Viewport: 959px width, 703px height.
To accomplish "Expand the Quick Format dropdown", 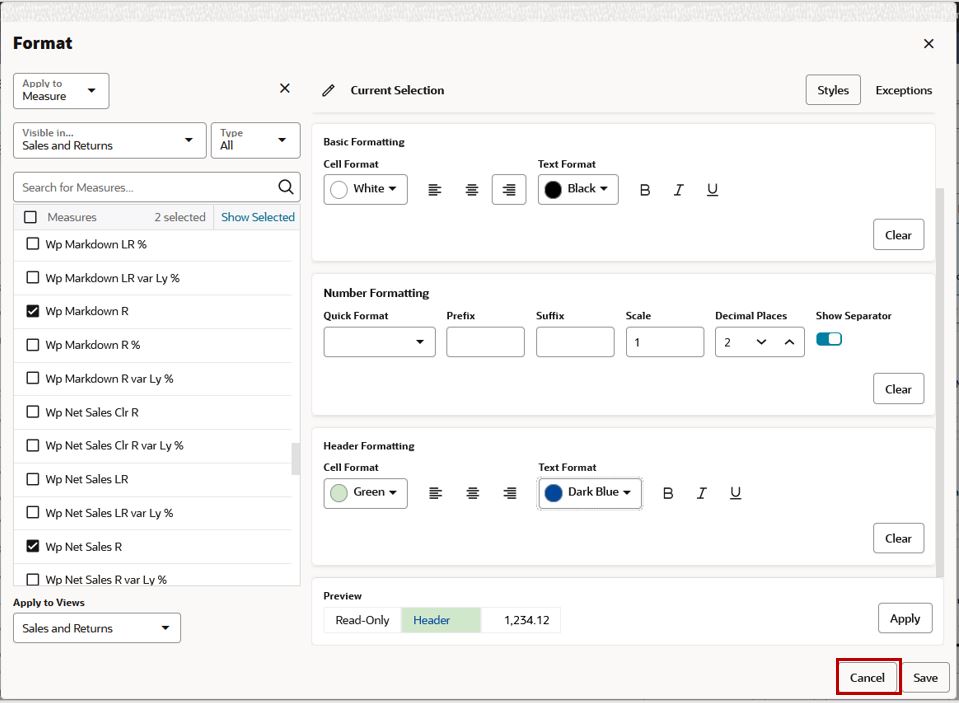I will (x=379, y=342).
